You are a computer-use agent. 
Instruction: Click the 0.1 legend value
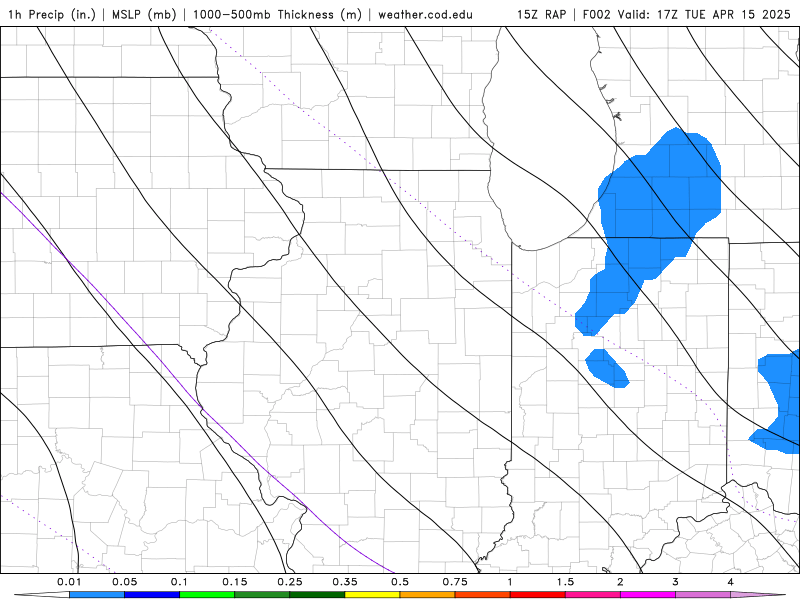[180, 582]
